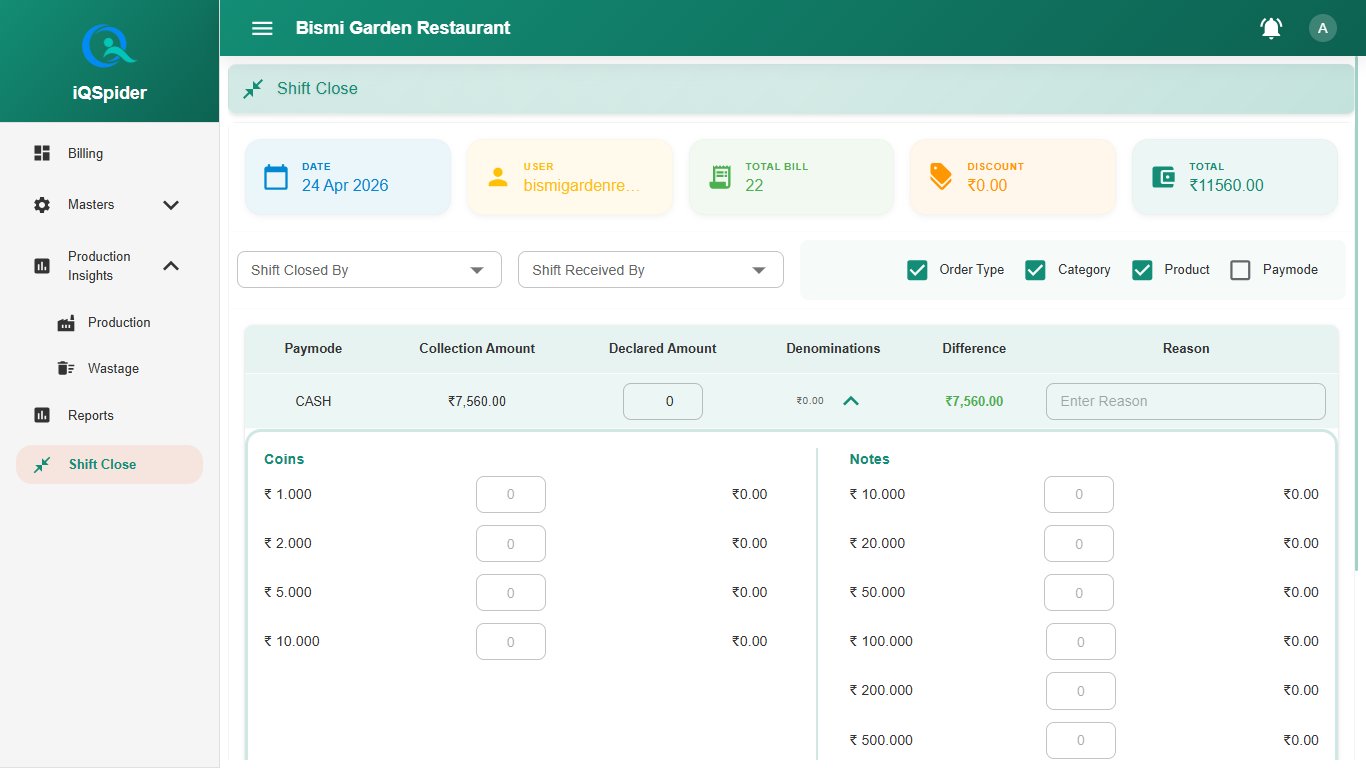This screenshot has width=1366, height=768.
Task: Click the Bismi Garden Restaurant title
Action: click(403, 28)
